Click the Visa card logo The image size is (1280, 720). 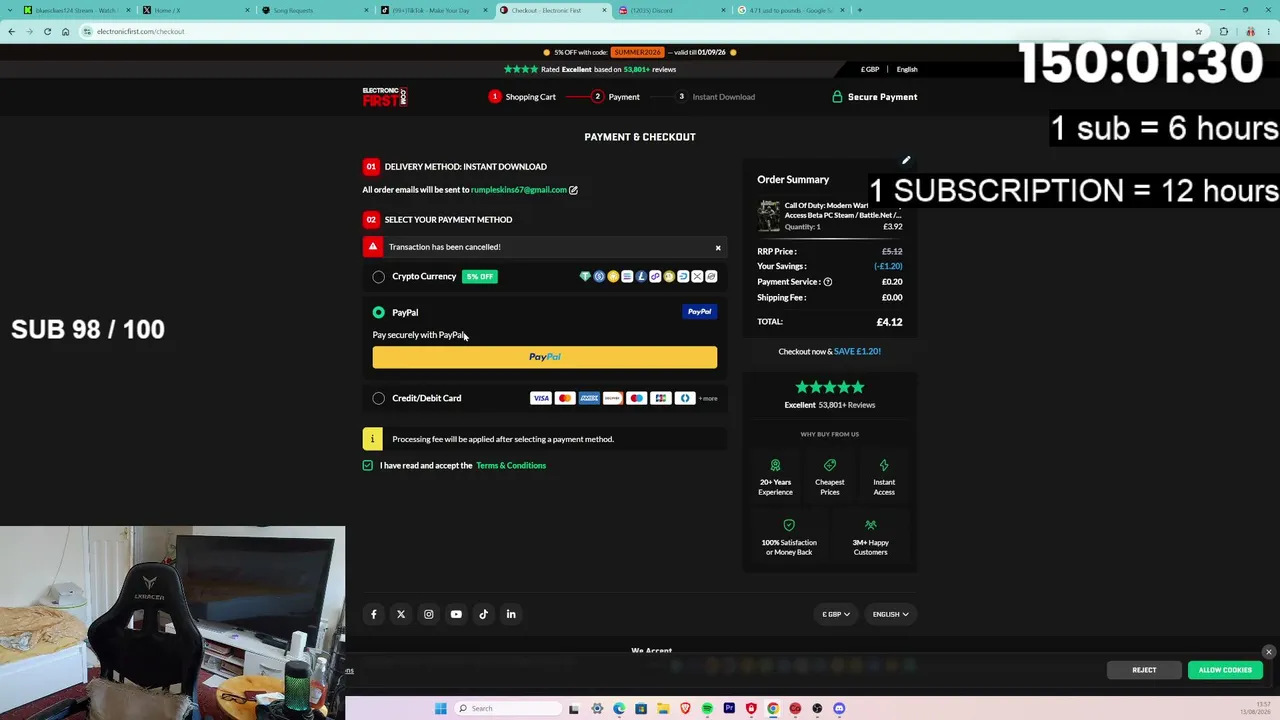click(541, 398)
